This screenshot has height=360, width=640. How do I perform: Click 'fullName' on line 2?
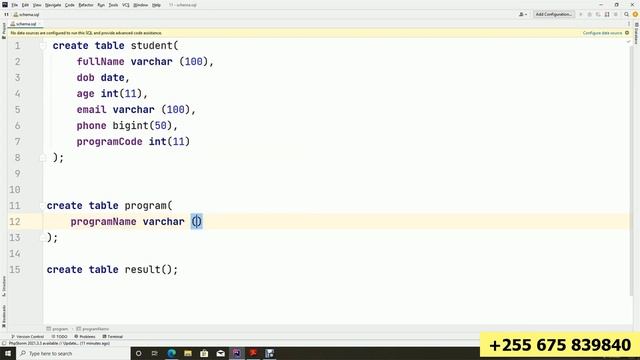click(x=100, y=62)
